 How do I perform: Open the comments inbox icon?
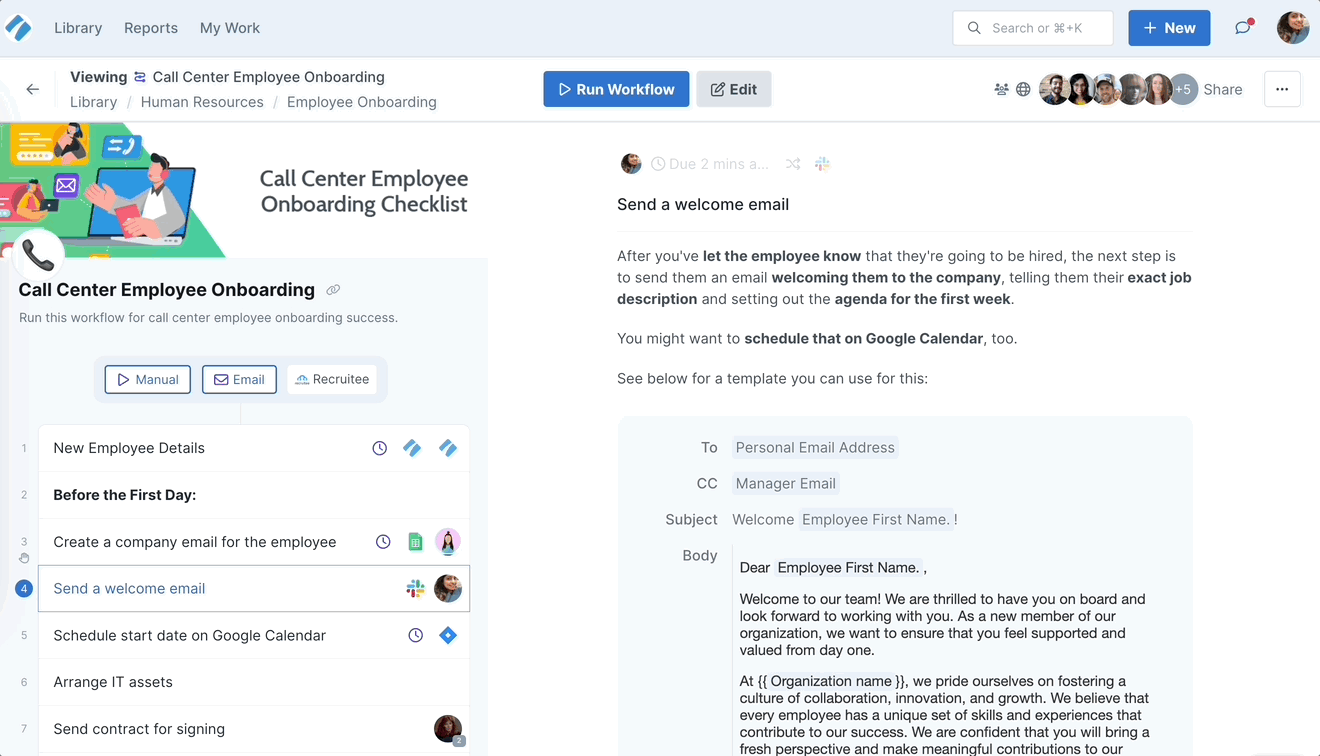(1243, 28)
